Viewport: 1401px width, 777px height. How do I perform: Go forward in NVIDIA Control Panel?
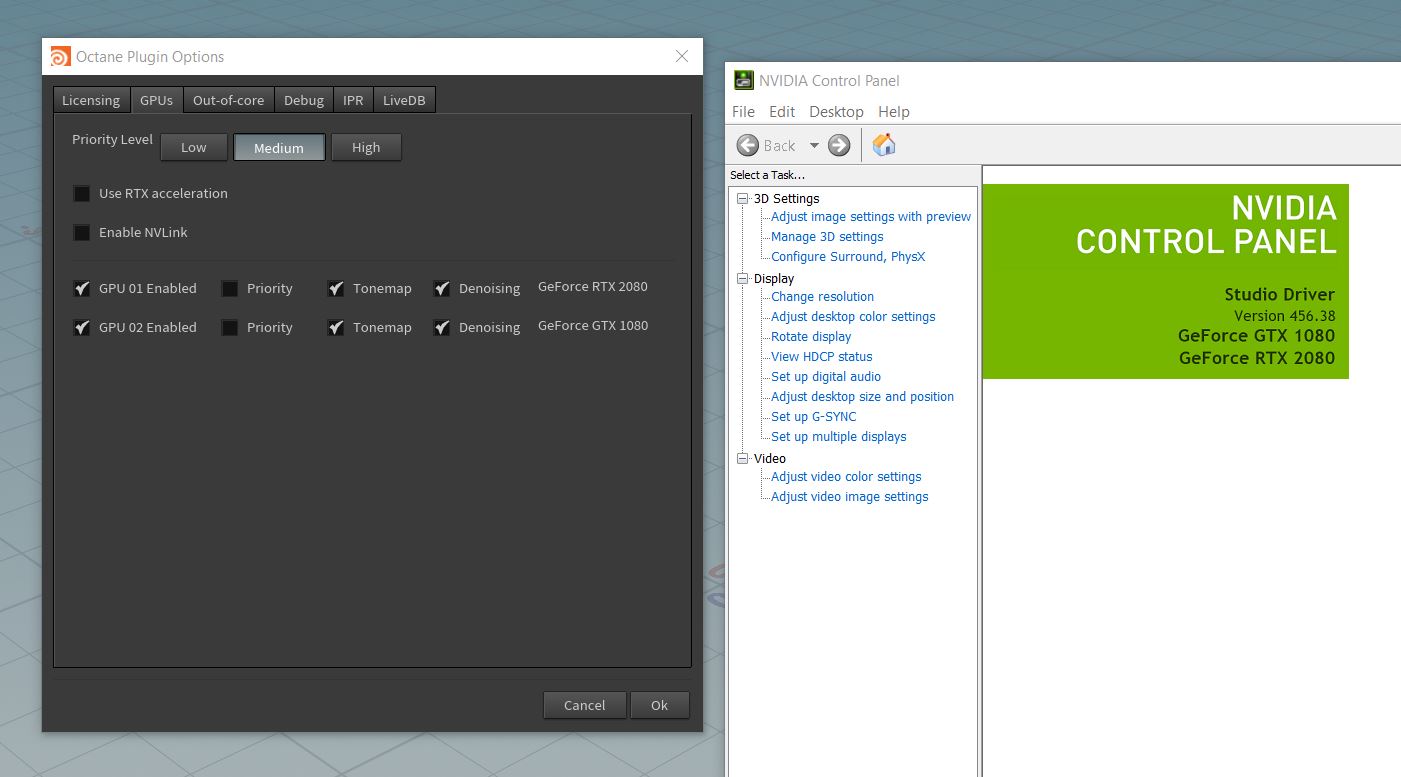(839, 145)
